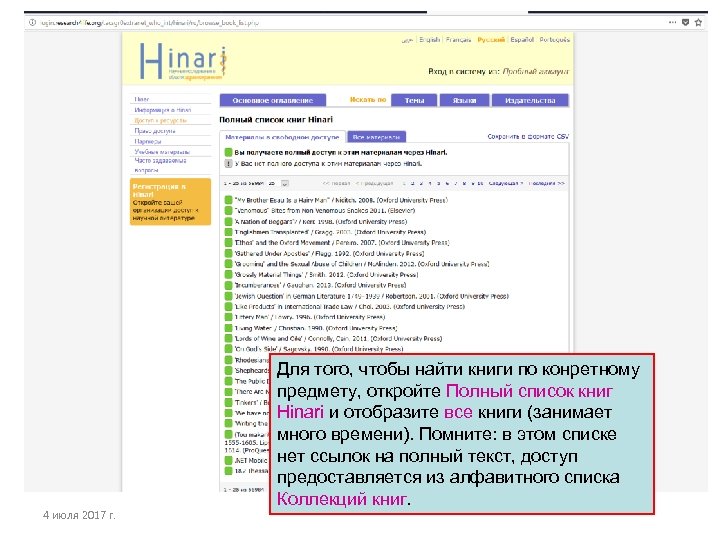Click gray exclamation no-access legend icon
720x540 pixels.
tap(228, 163)
